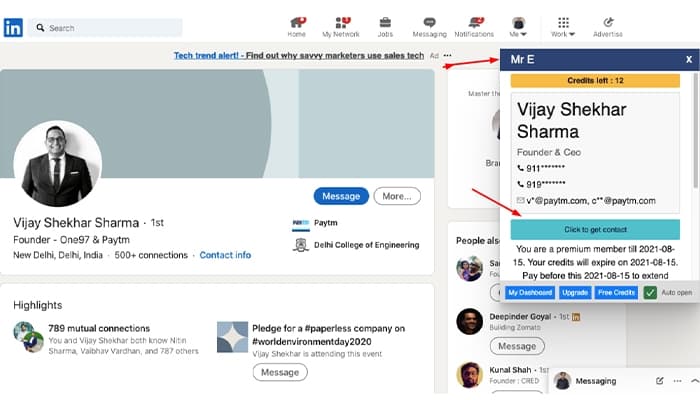Screen dimensions: 700x400
Task: Focus the LinkedIn Search field
Action: [x=105, y=28]
